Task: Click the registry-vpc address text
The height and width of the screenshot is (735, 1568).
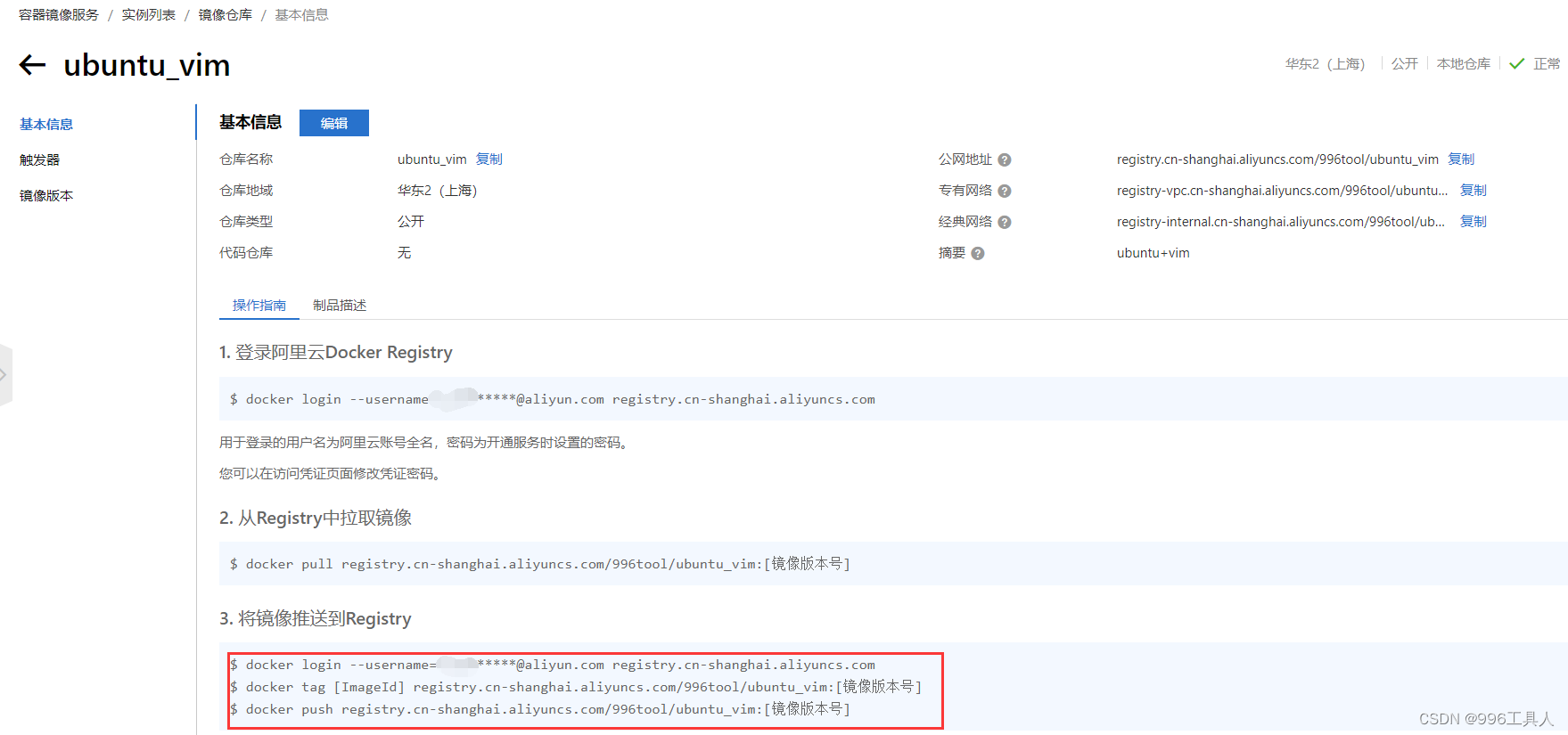Action: point(1282,191)
